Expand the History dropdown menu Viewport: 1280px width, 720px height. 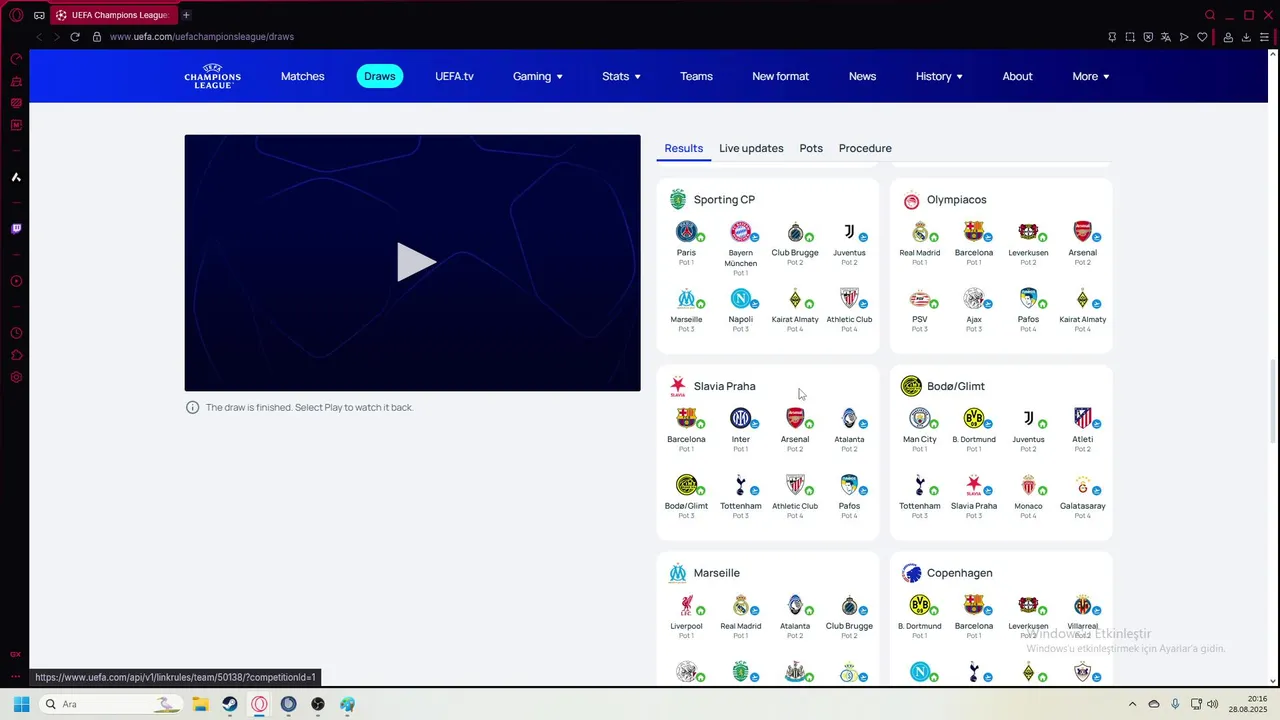[x=939, y=76]
